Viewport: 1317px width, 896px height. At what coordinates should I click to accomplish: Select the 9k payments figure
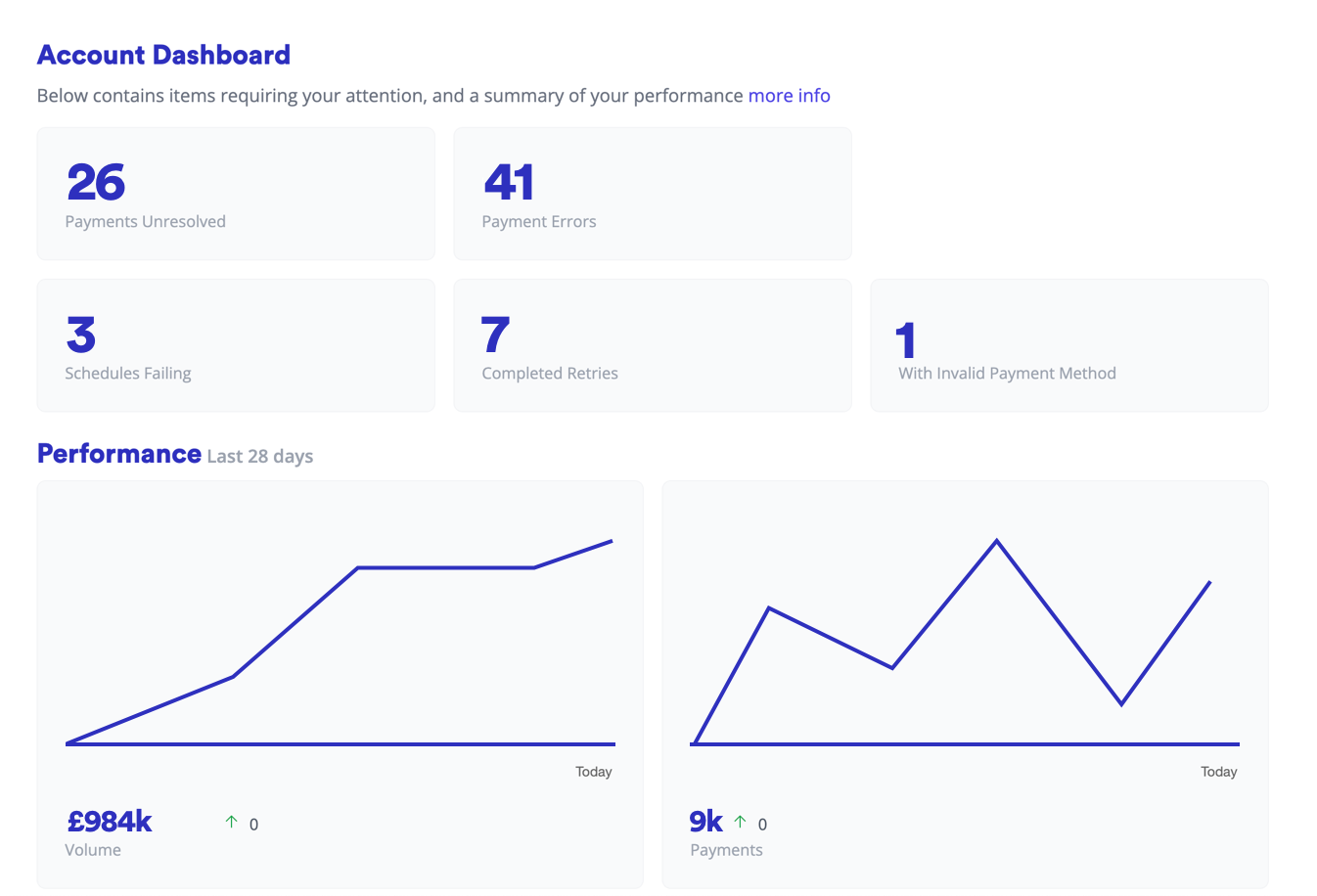705,821
